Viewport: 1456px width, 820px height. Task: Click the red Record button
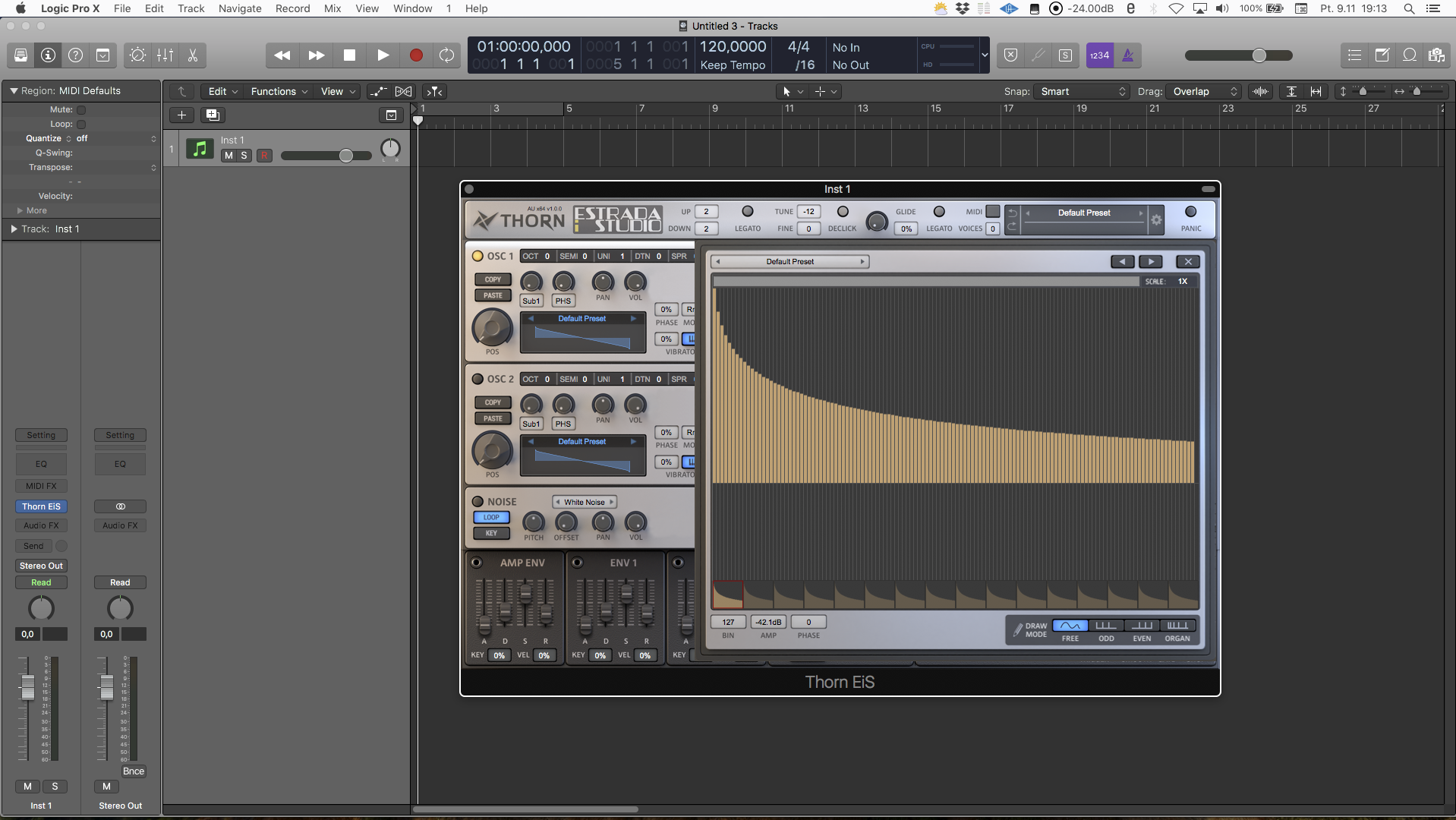(416, 55)
